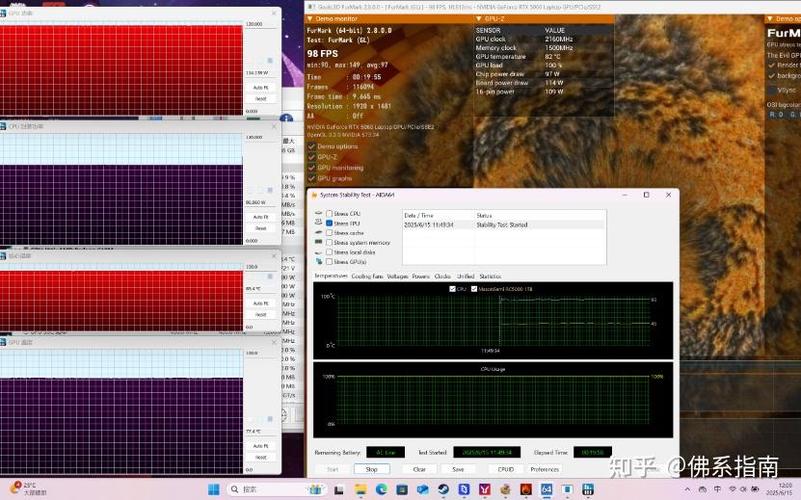Screen dimensions: 801x500
Task: Collapse the FurMark Demo monitor panel
Action: point(311,18)
